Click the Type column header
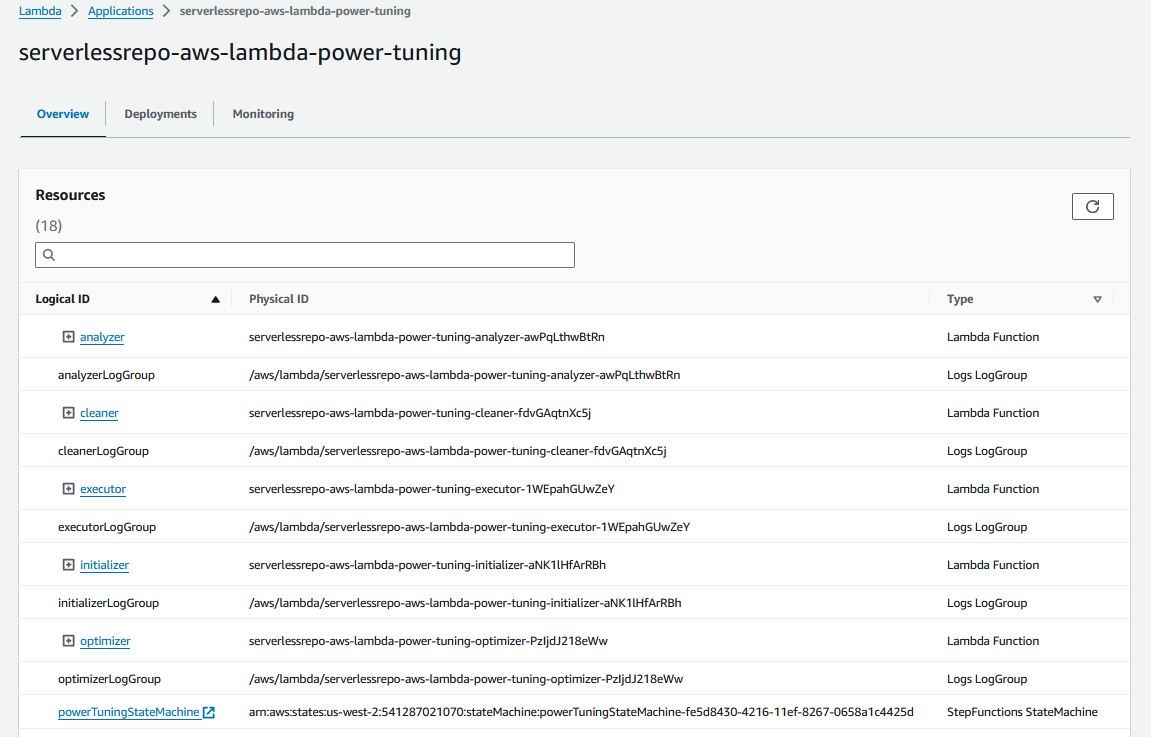 point(960,299)
